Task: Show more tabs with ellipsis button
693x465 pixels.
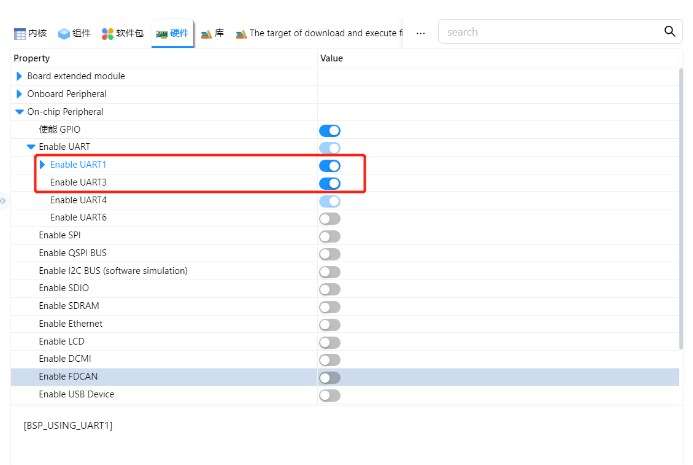Action: point(421,33)
